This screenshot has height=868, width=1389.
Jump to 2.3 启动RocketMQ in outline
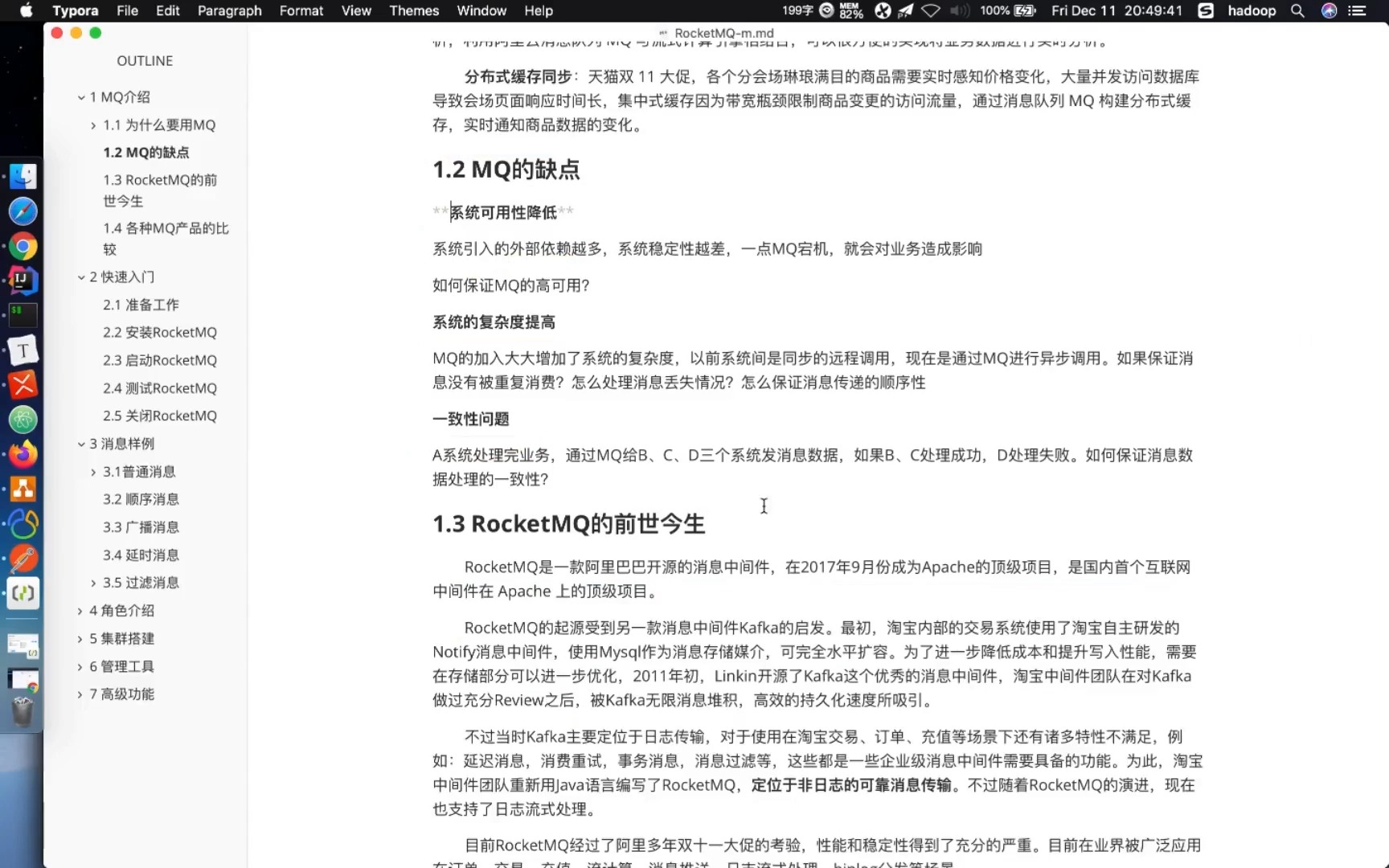[160, 360]
